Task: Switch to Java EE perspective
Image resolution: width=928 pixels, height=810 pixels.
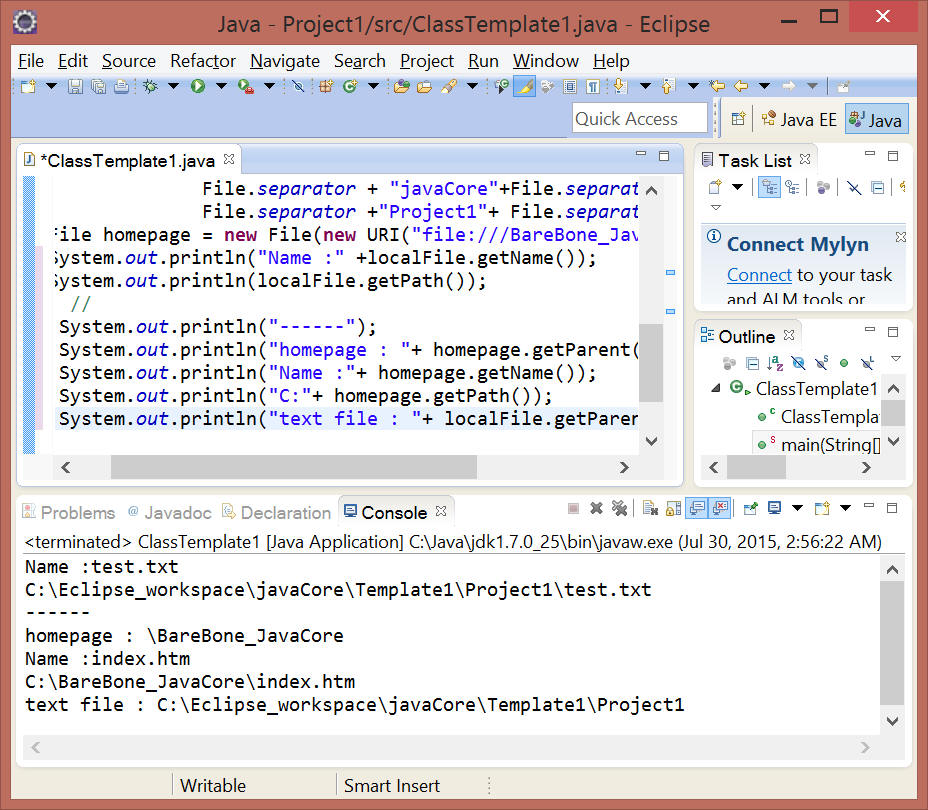Action: point(799,120)
